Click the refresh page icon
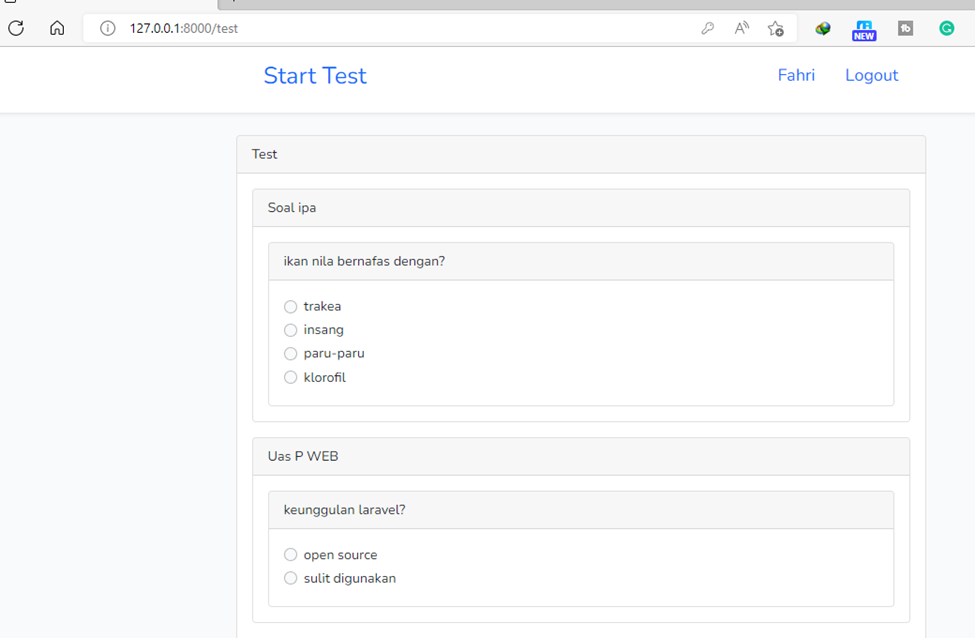 15,28
